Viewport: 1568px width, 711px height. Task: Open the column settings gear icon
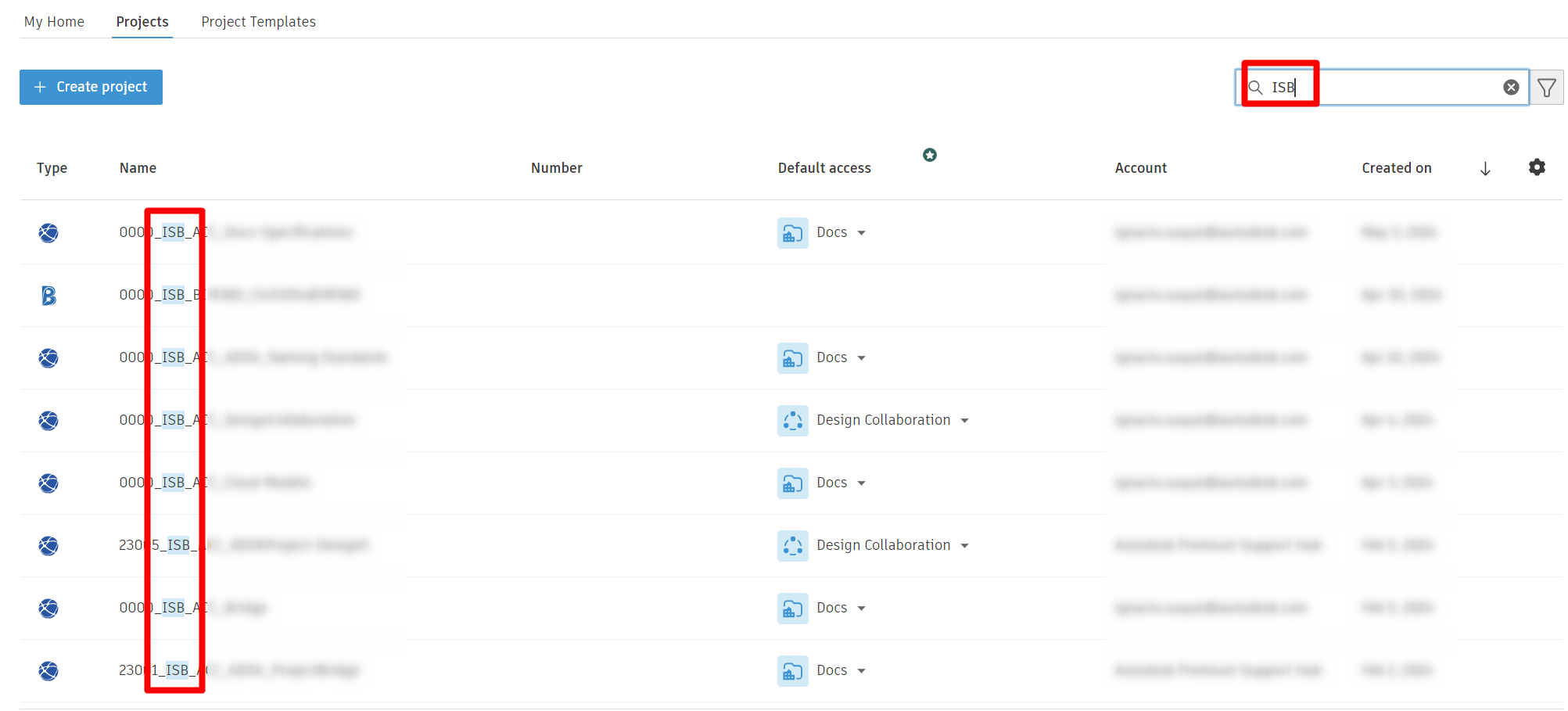point(1537,167)
